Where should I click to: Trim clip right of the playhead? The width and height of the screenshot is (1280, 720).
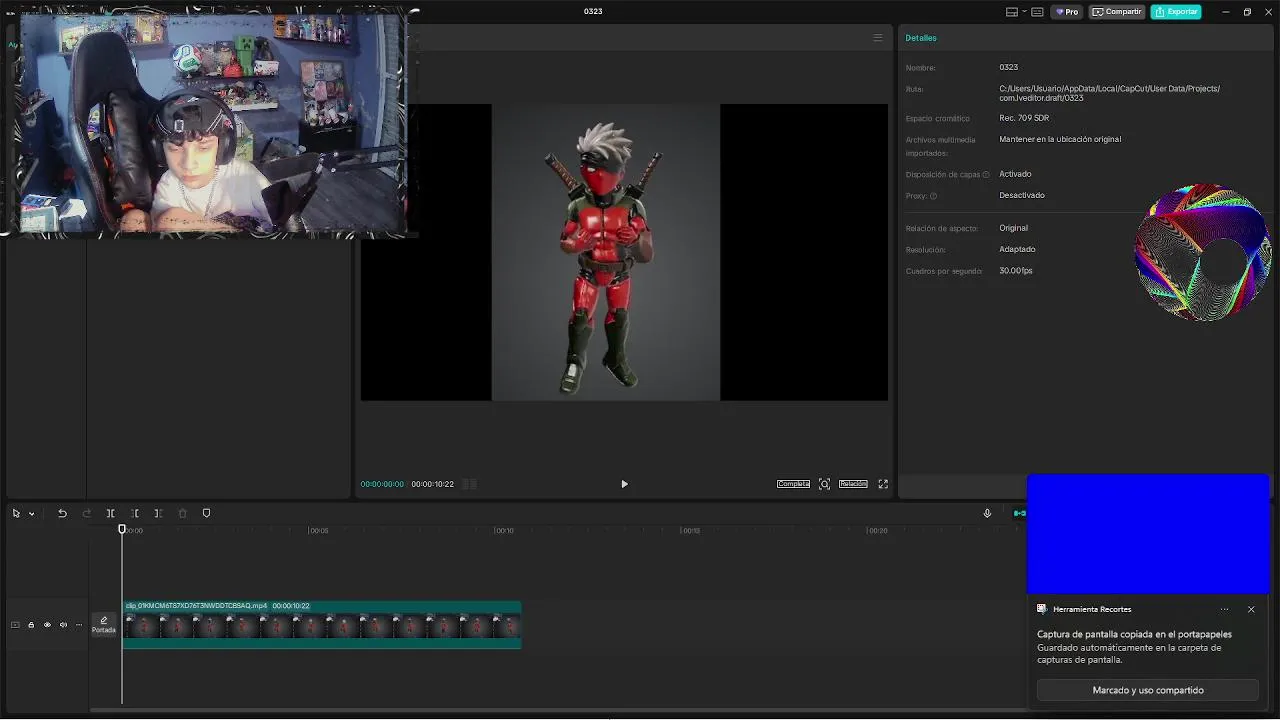tap(158, 513)
